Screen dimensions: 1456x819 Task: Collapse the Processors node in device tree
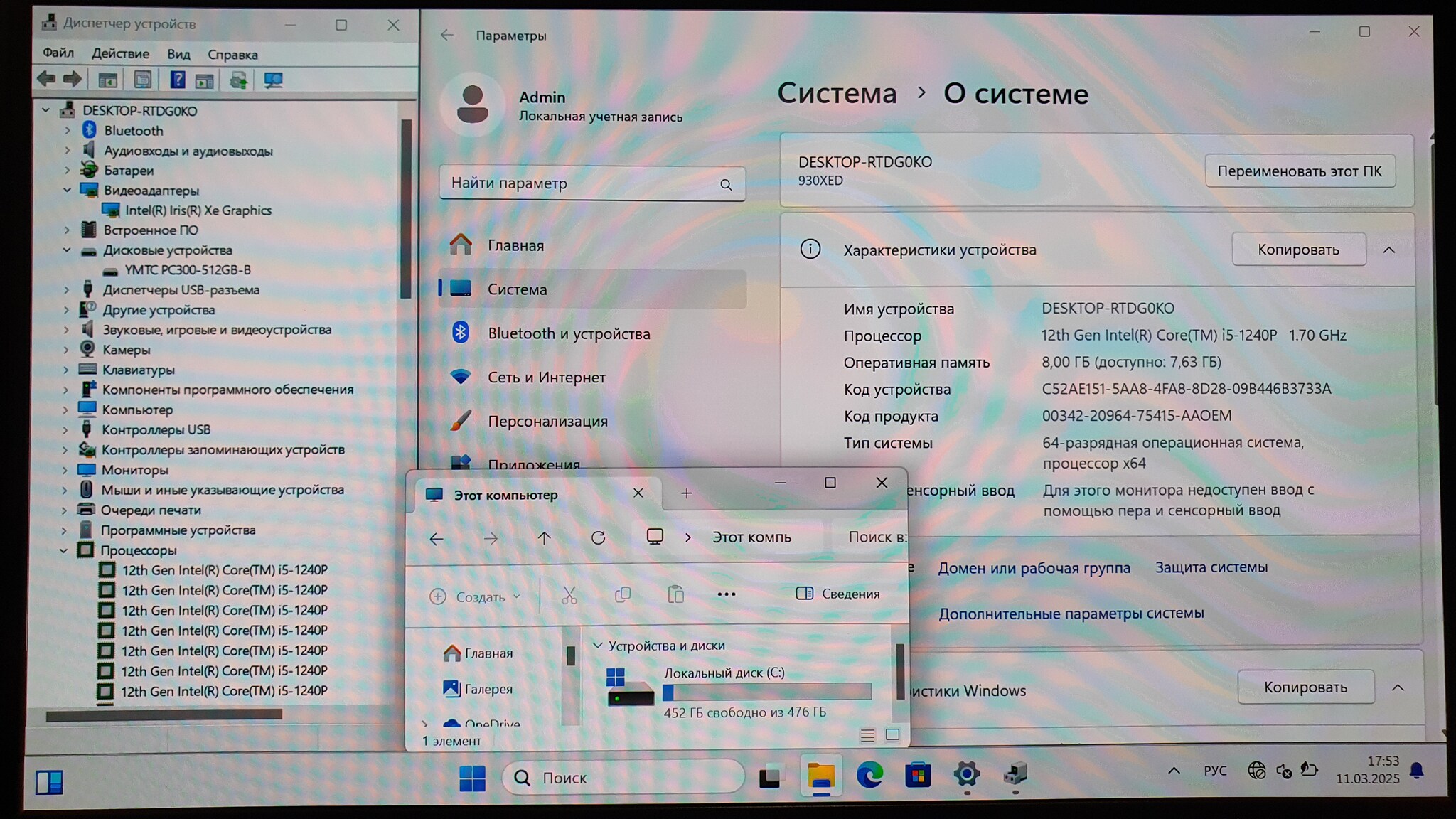coord(64,550)
